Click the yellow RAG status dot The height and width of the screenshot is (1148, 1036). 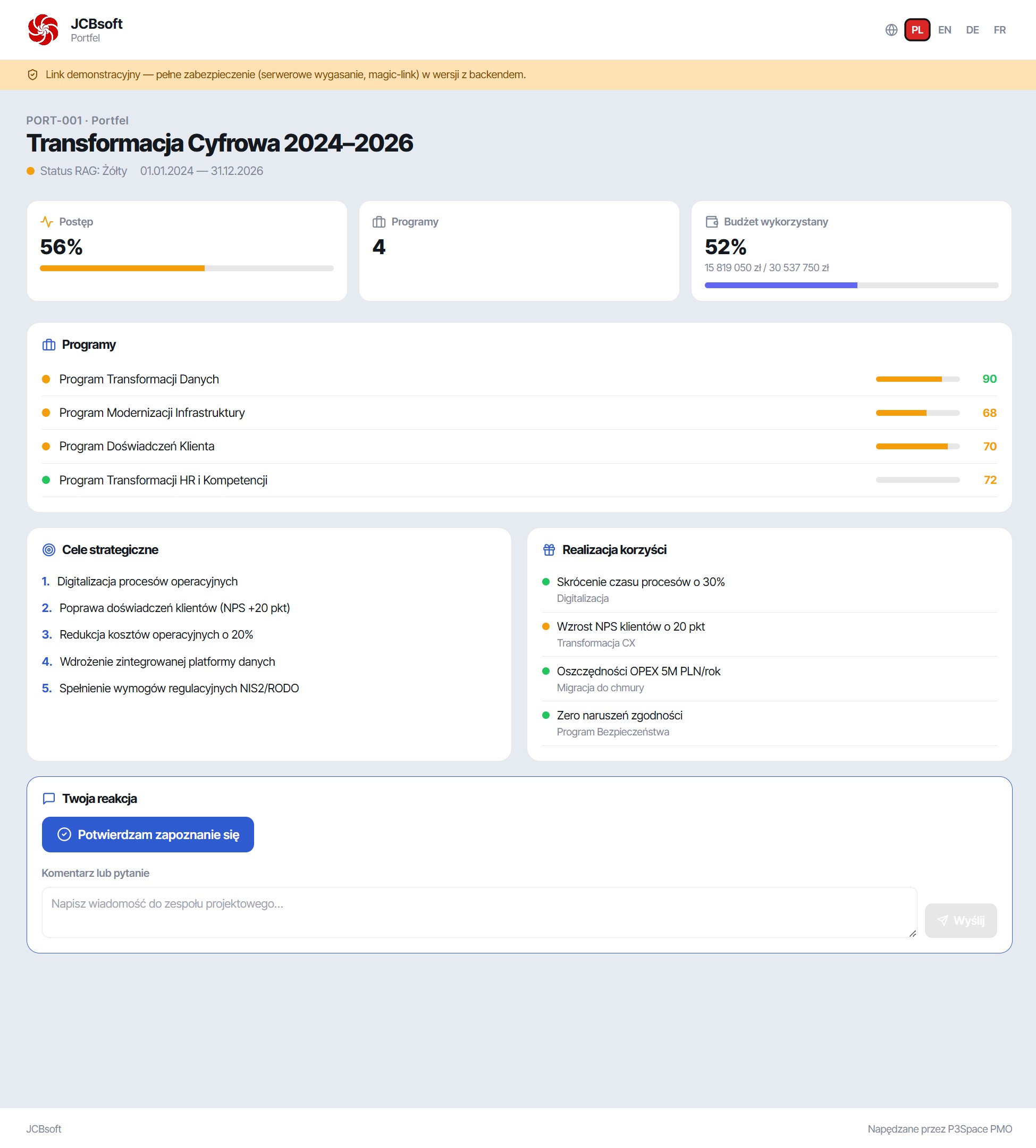coord(31,171)
